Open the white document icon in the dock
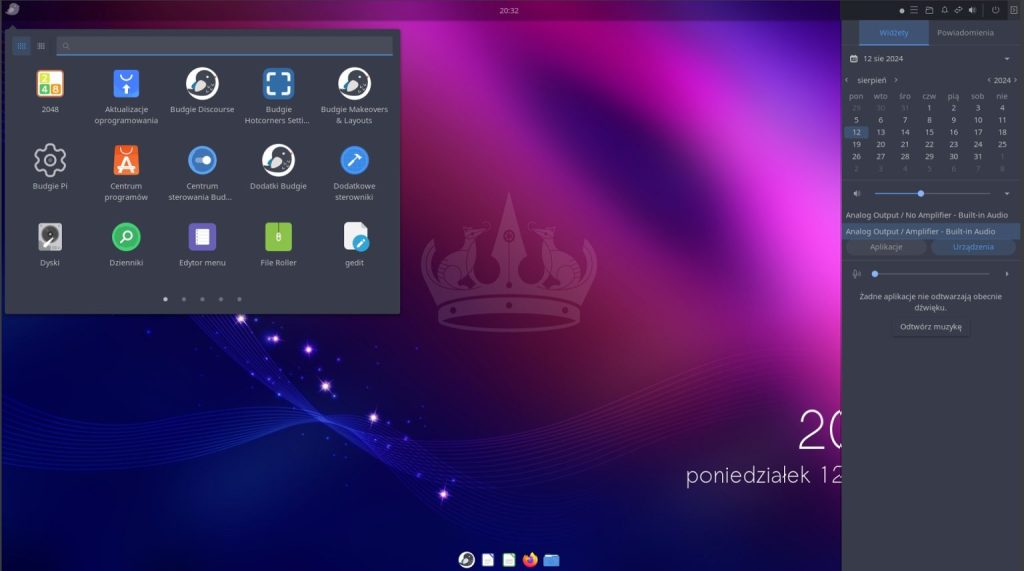This screenshot has height=571, width=1024. [488, 559]
